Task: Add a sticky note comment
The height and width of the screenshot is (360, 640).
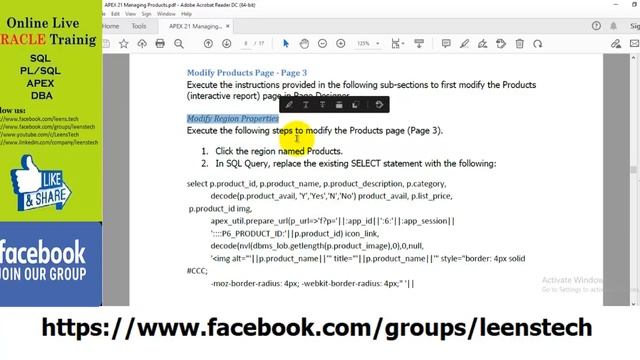Action: tap(446, 44)
